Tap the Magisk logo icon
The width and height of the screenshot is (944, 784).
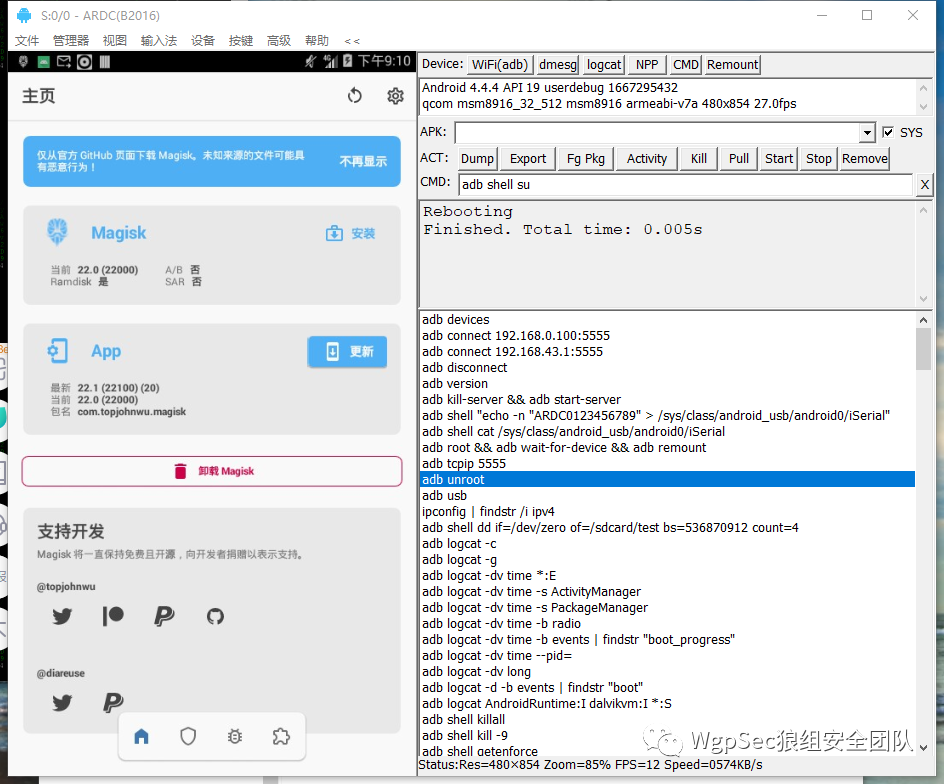(58, 232)
